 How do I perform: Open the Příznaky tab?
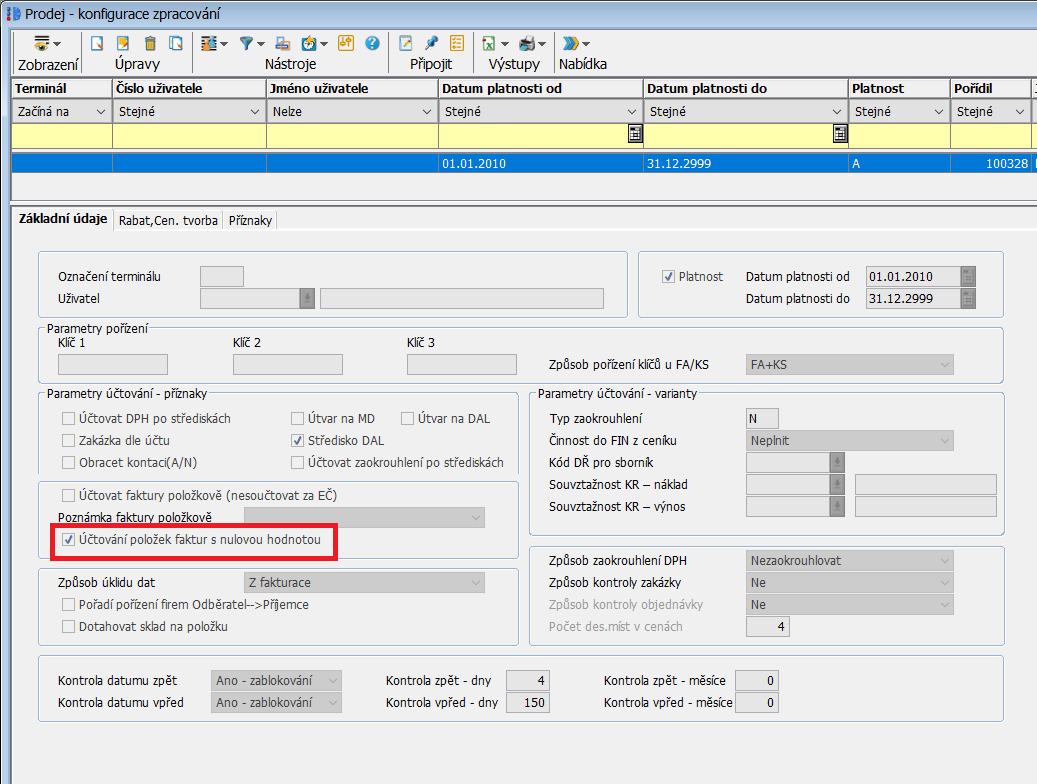[x=249, y=221]
